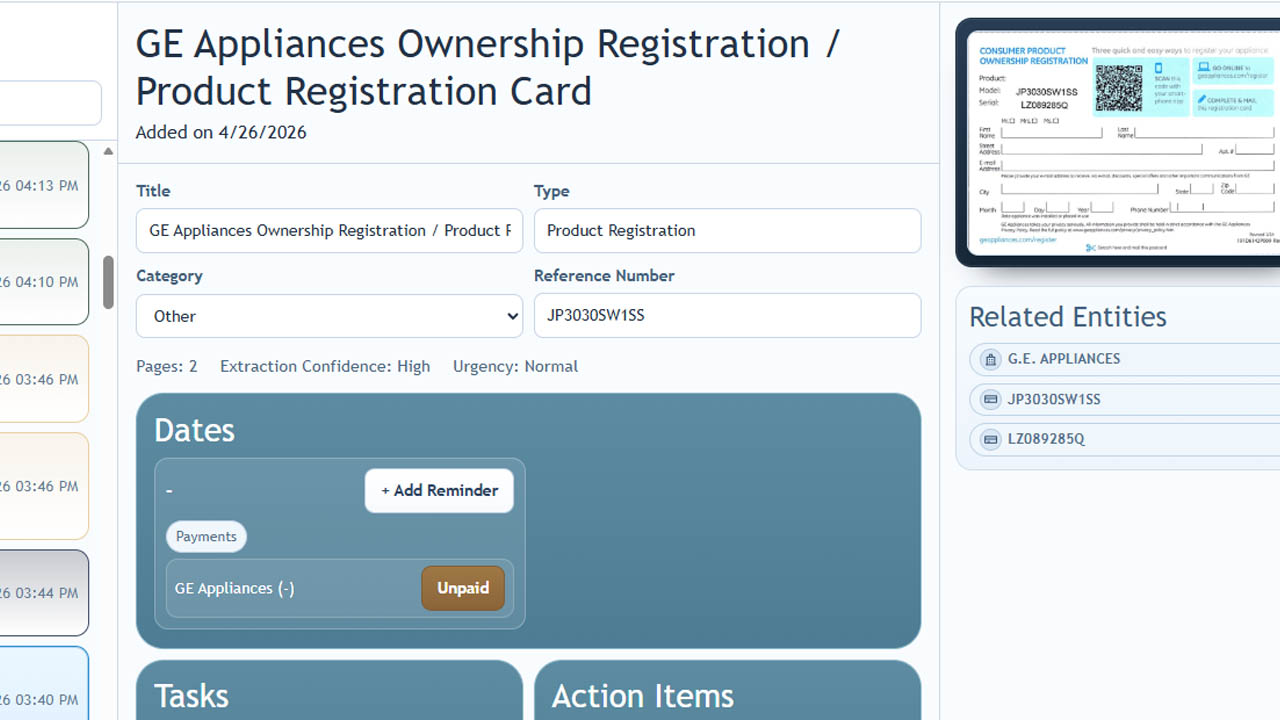Viewport: 1280px width, 720px height.
Task: Click the building icon beside G.E. APPLIANCES
Action: tap(991, 359)
